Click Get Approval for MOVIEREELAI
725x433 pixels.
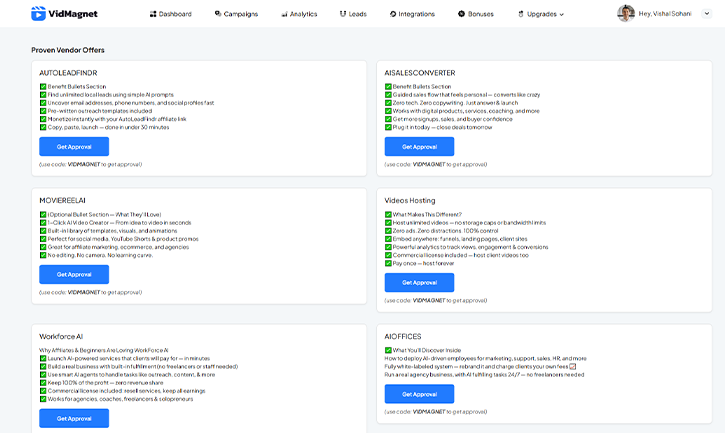(x=74, y=274)
